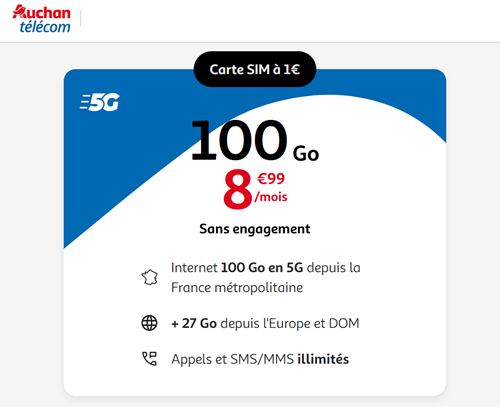Click the France map outline icon
This screenshot has height=407, width=500.
[x=149, y=277]
